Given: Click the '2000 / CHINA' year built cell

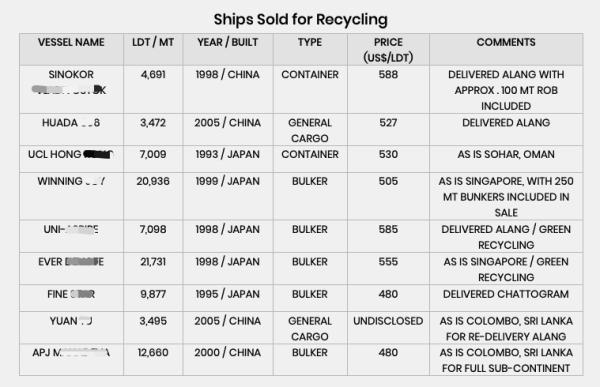Looking at the screenshot, I should click(228, 359).
